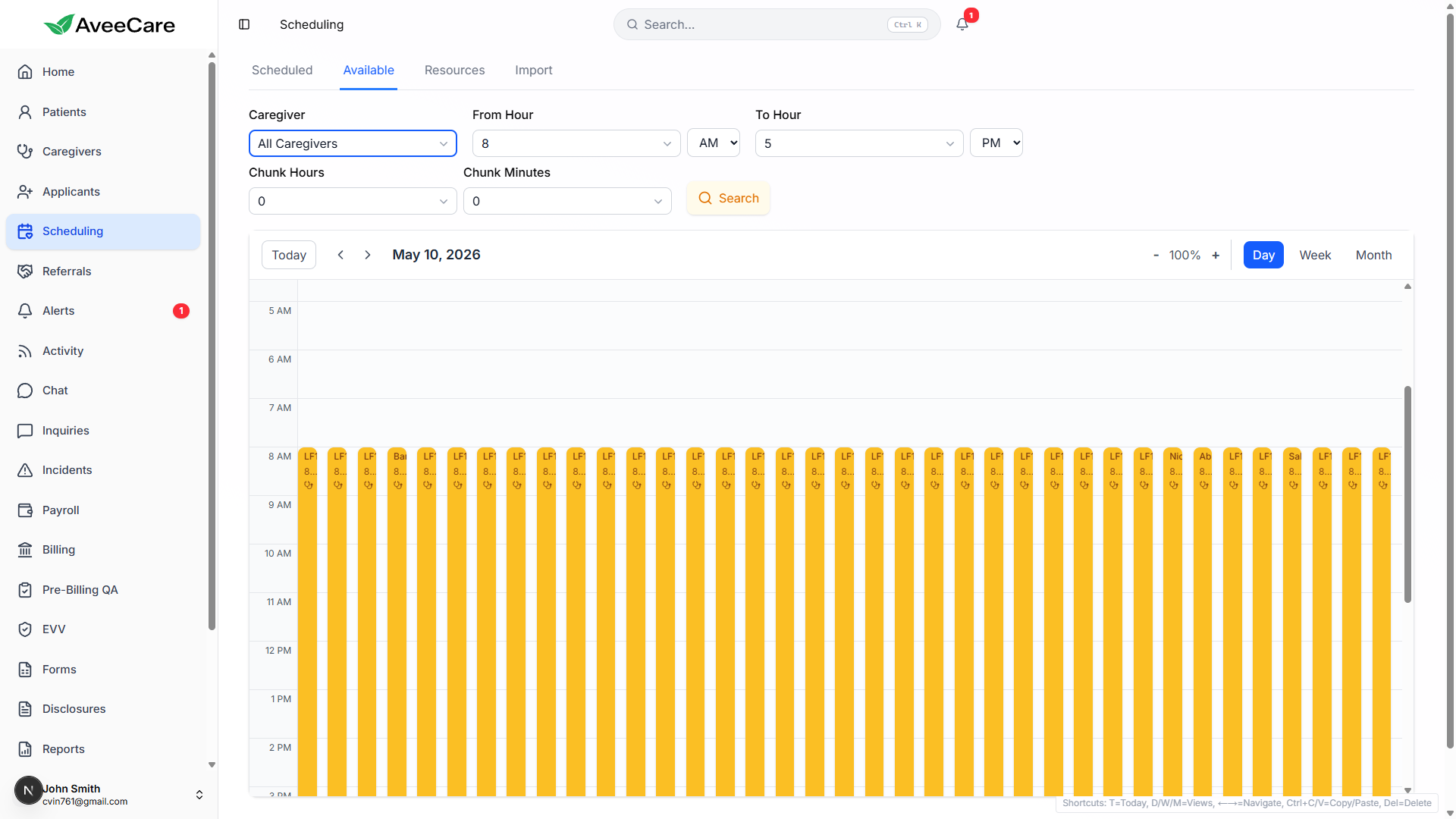Viewport: 1456px width, 819px height.
Task: Open the Chunk Hours dropdown
Action: (x=353, y=201)
